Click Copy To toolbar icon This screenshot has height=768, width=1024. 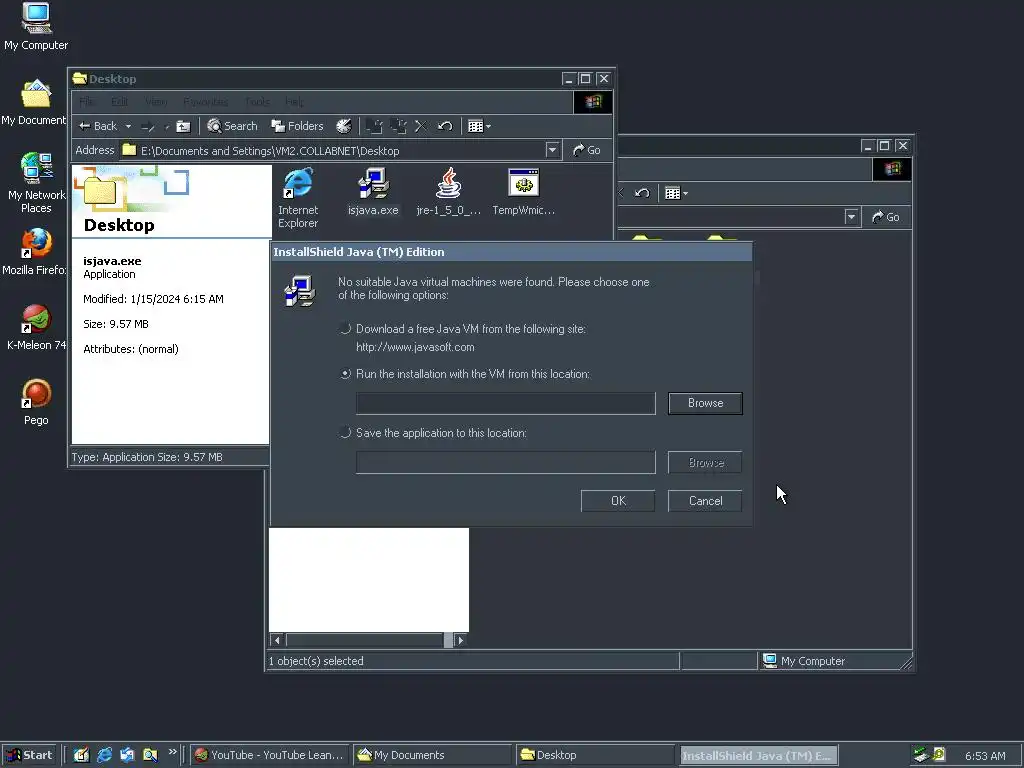pyautogui.click(x=398, y=126)
